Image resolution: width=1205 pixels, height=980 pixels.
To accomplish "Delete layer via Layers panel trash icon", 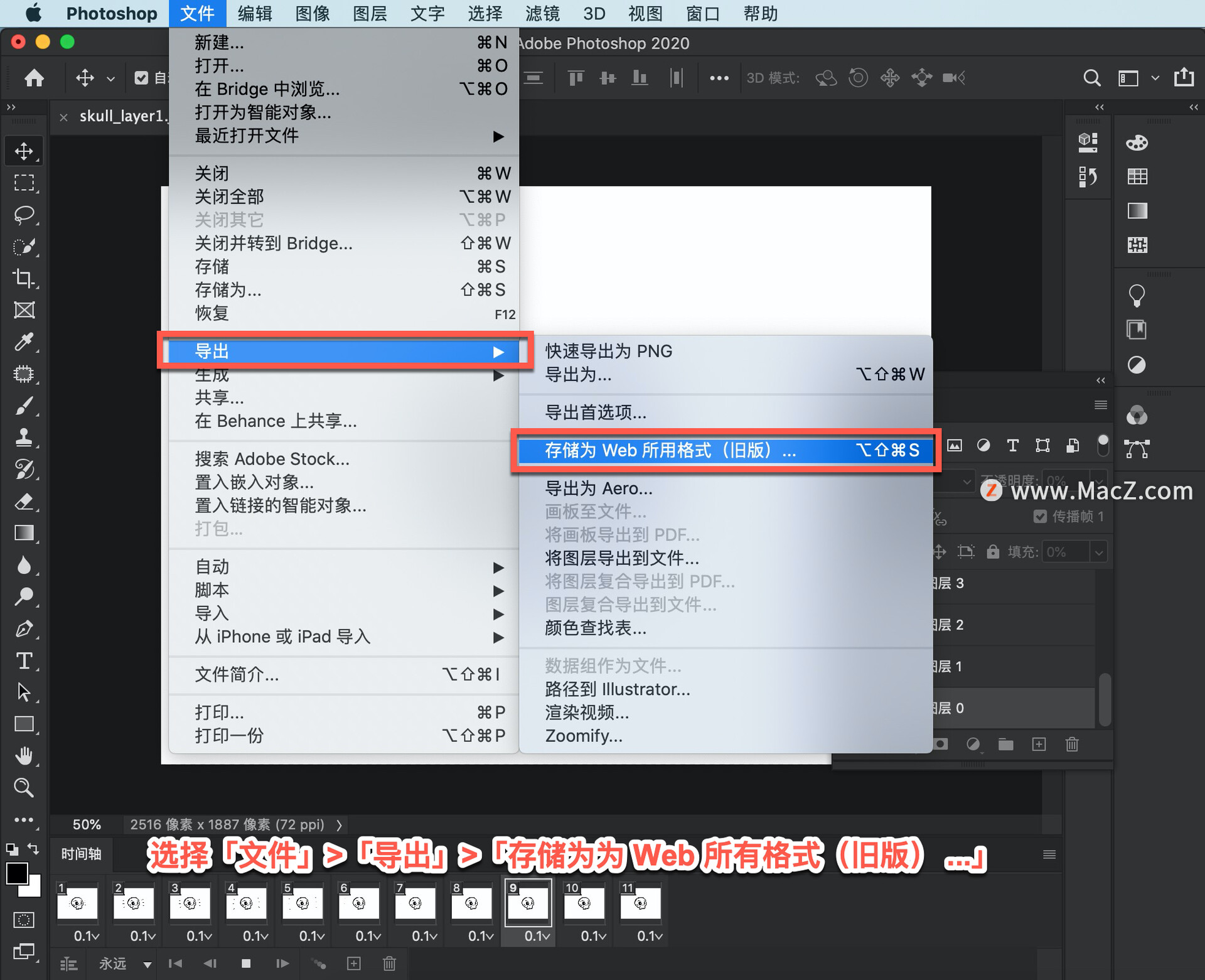I will click(1072, 745).
